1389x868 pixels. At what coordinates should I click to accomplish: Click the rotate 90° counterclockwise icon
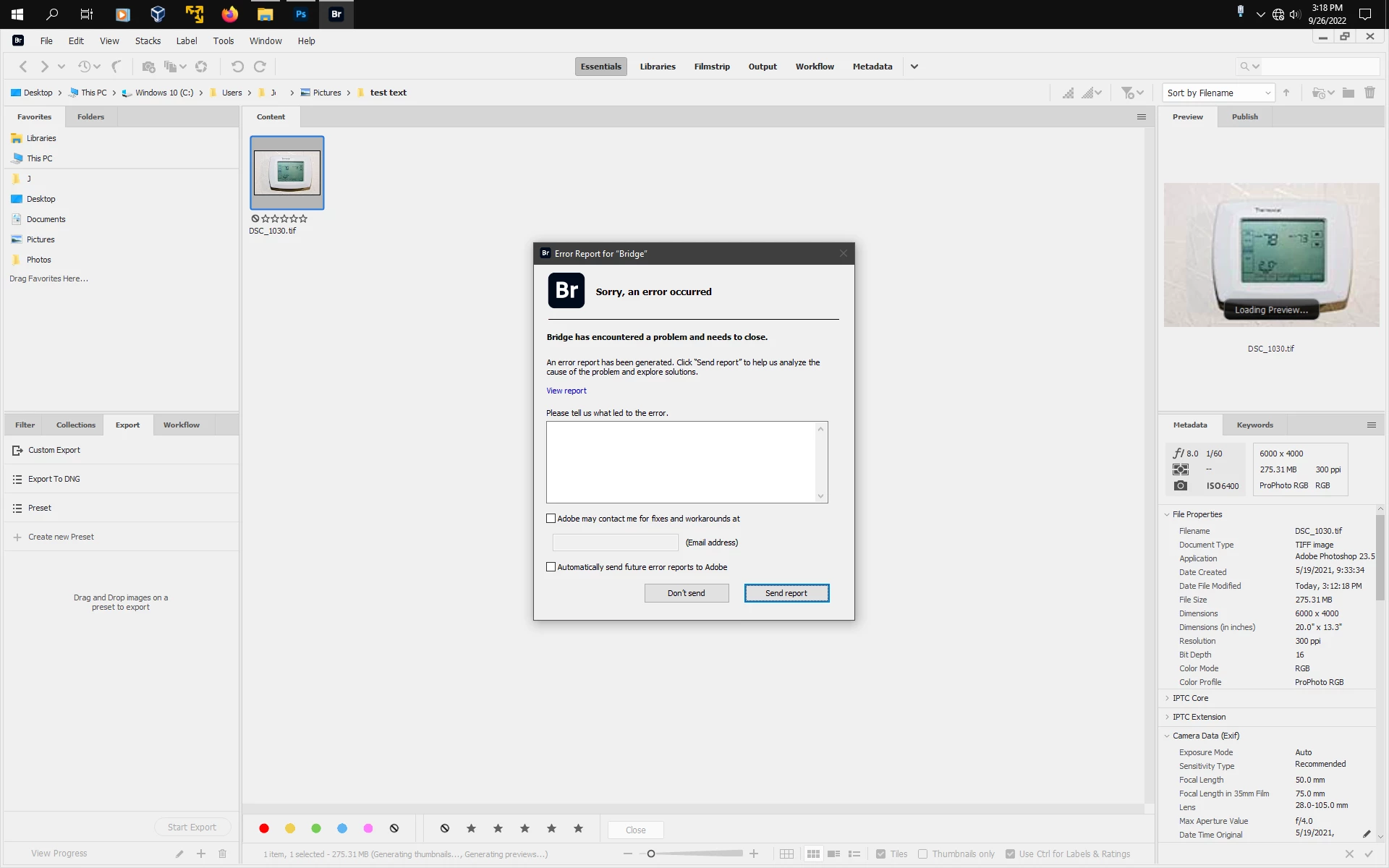click(x=237, y=67)
